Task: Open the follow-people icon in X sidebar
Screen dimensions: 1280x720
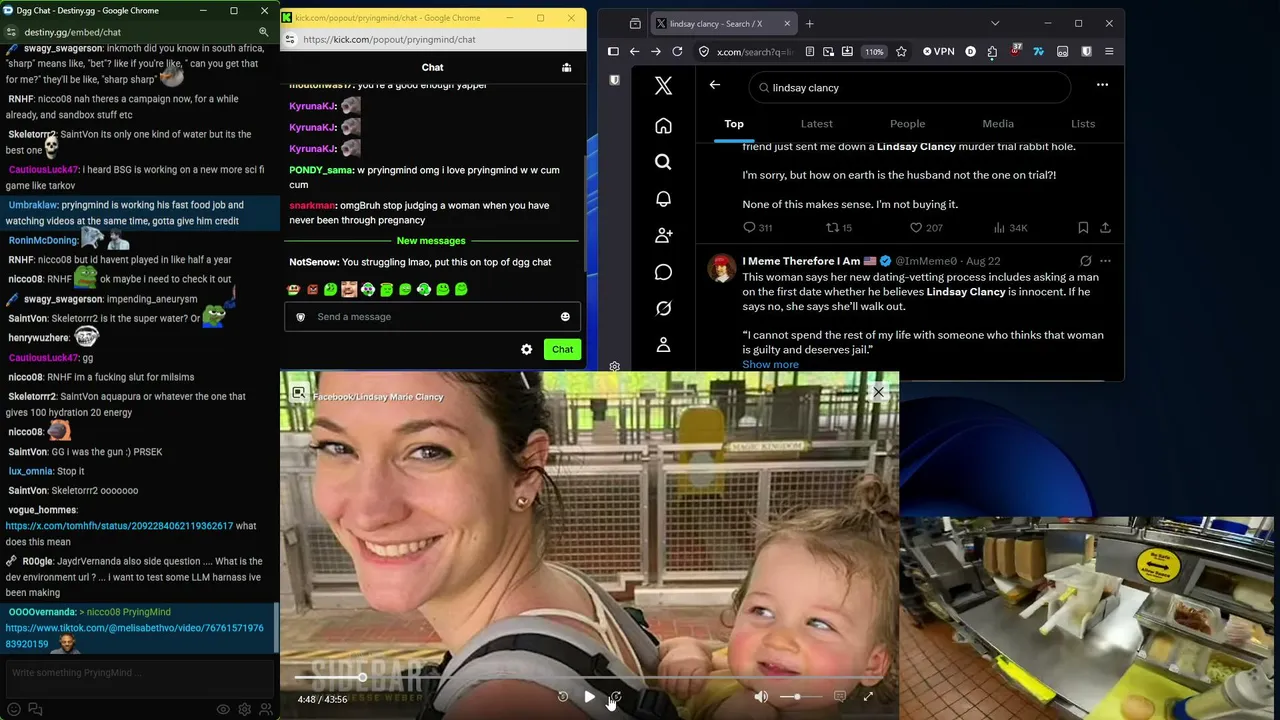Action: point(663,236)
